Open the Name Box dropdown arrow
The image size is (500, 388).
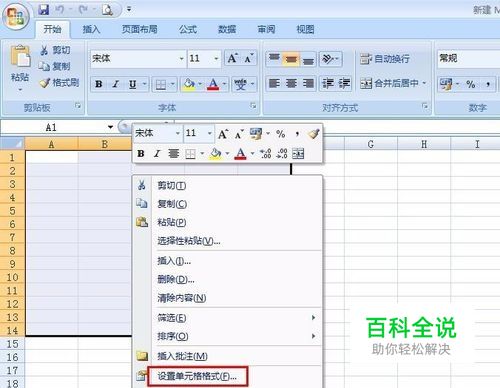click(x=110, y=127)
